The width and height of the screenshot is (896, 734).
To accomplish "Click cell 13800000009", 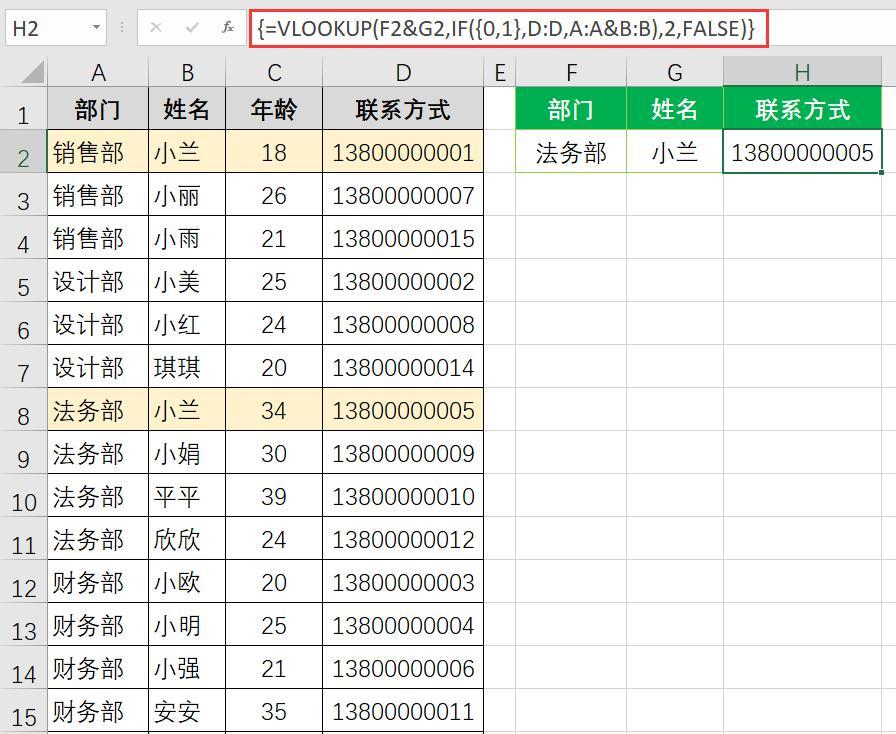I will [403, 453].
